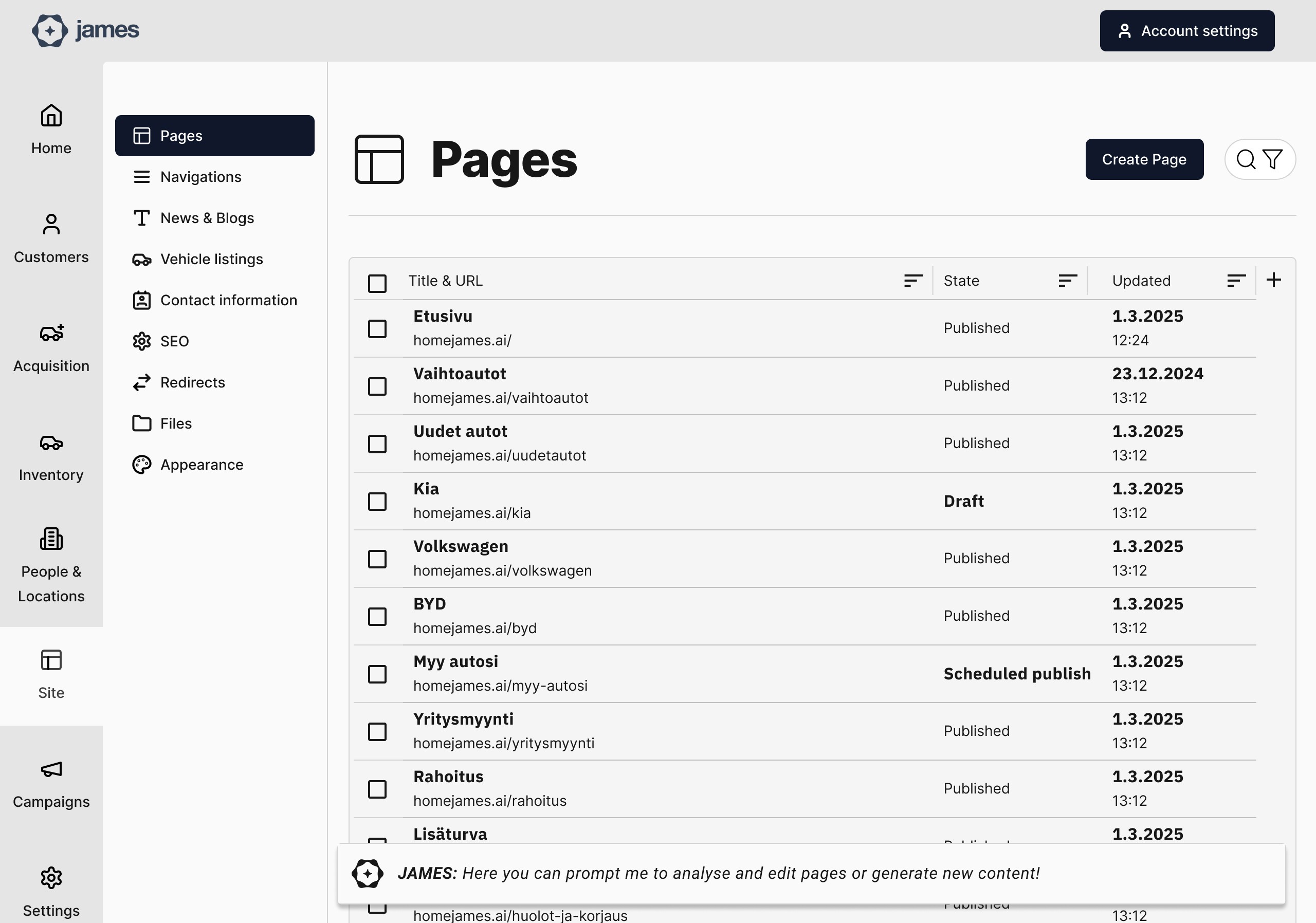Open Home from the main sidebar
1316x923 pixels.
coord(51,130)
